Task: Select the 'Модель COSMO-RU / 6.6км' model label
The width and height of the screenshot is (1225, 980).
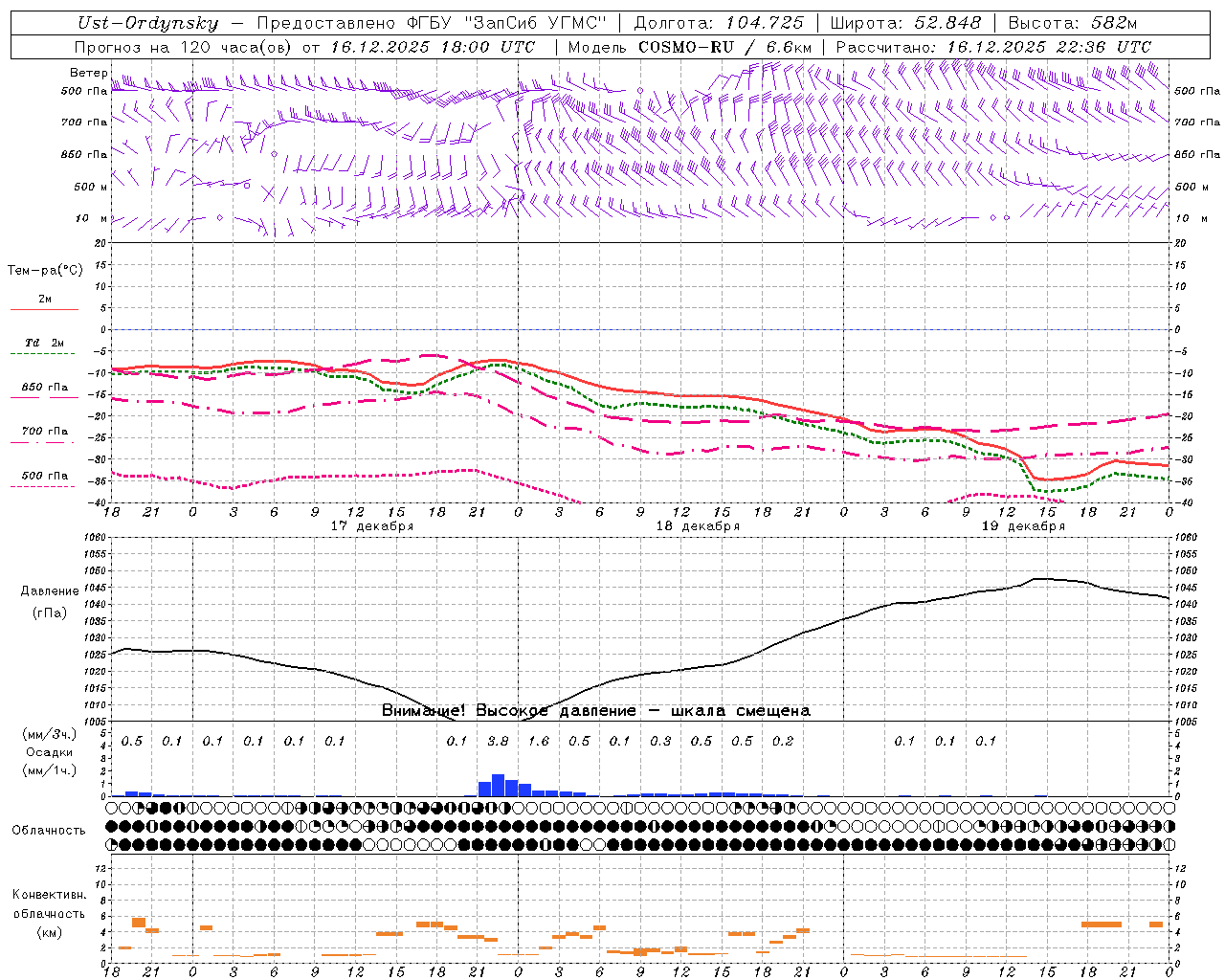Action: pyautogui.click(x=689, y=47)
